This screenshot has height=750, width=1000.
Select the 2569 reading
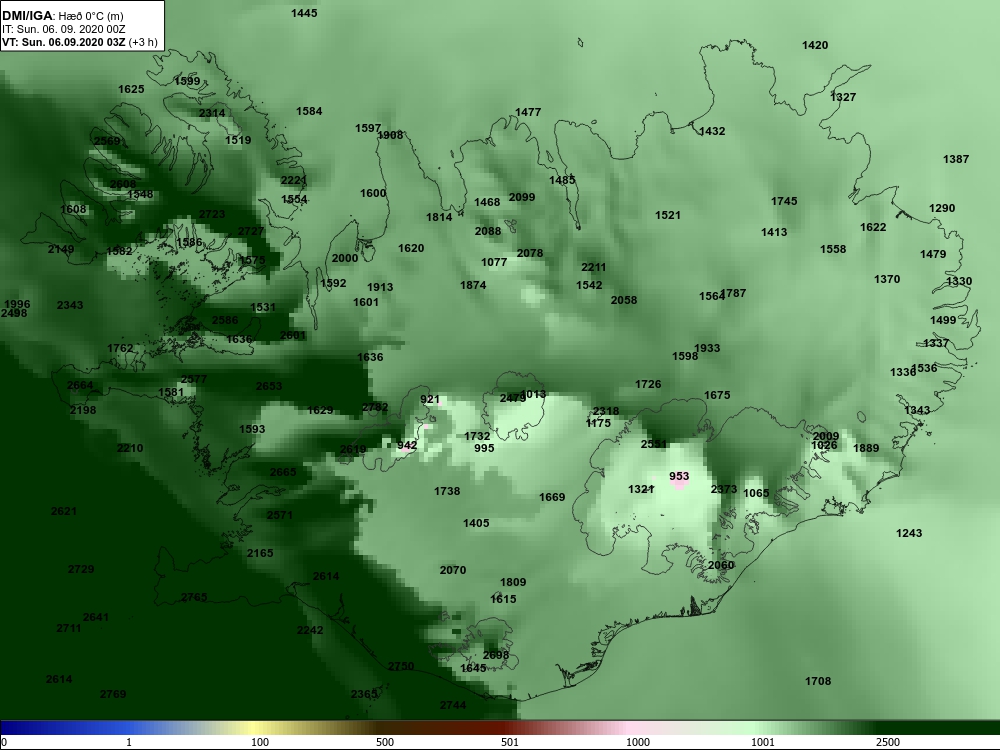tap(107, 142)
